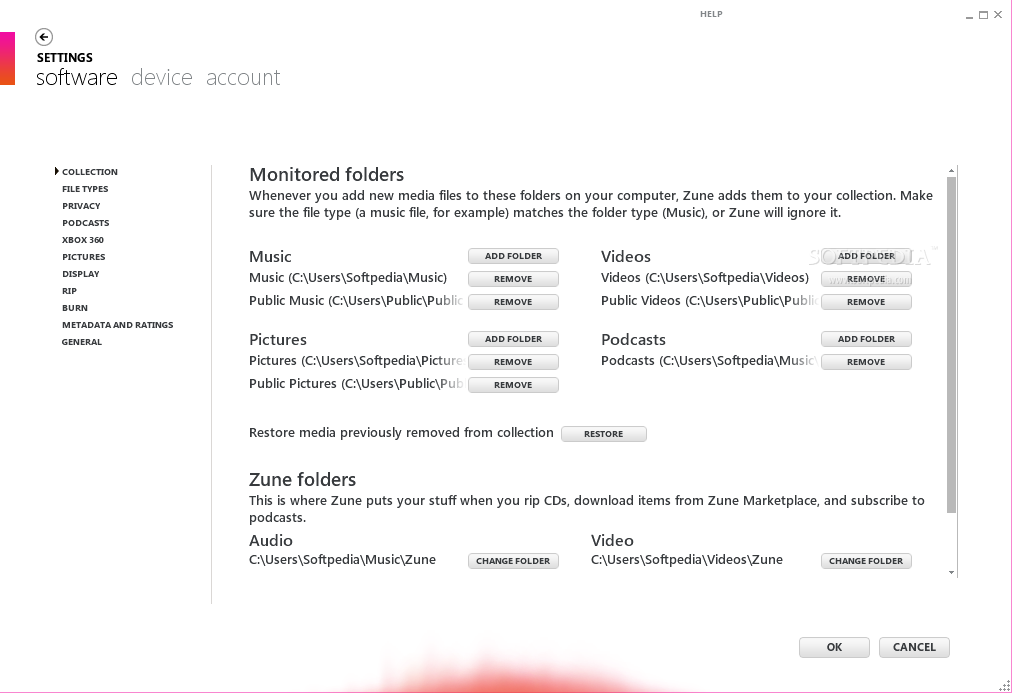This screenshot has height=693, width=1012.
Task: Add a folder to Videos monitored folders
Action: pos(866,256)
